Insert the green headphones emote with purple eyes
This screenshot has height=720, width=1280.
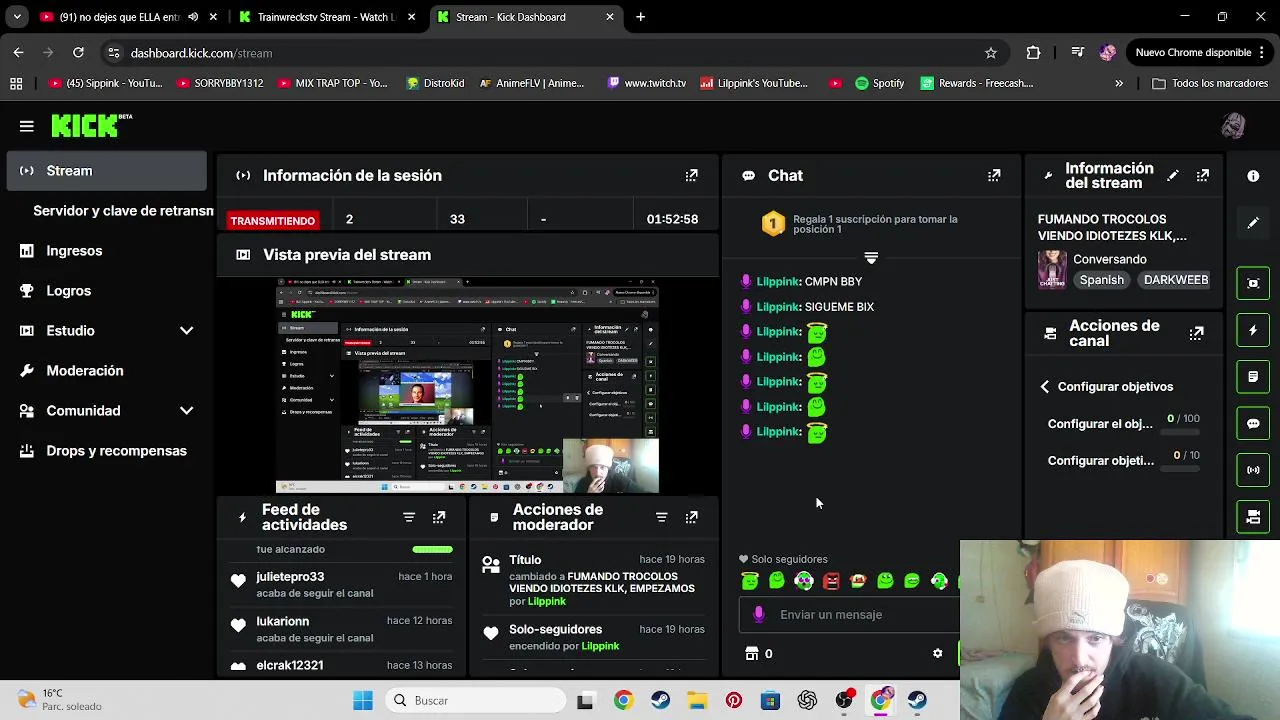[x=804, y=580]
